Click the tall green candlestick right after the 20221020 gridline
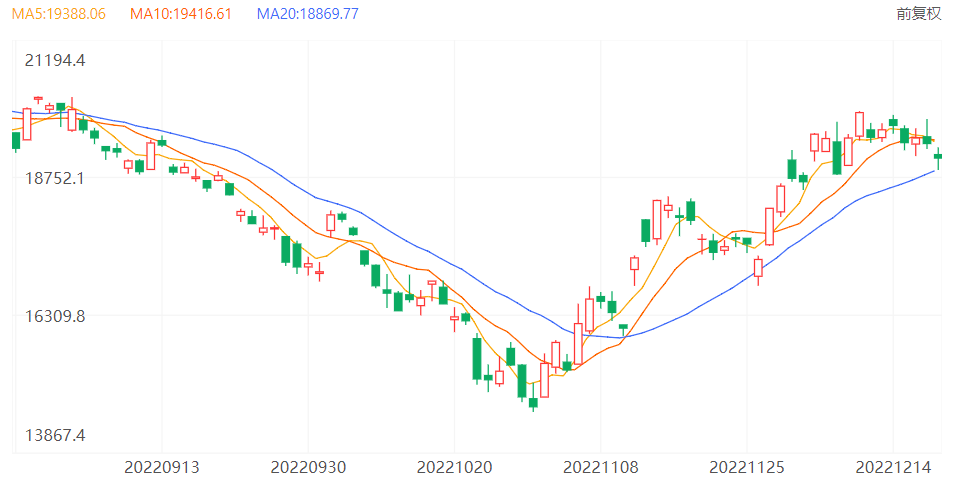The height and width of the screenshot is (481, 957). pyautogui.click(x=477, y=359)
